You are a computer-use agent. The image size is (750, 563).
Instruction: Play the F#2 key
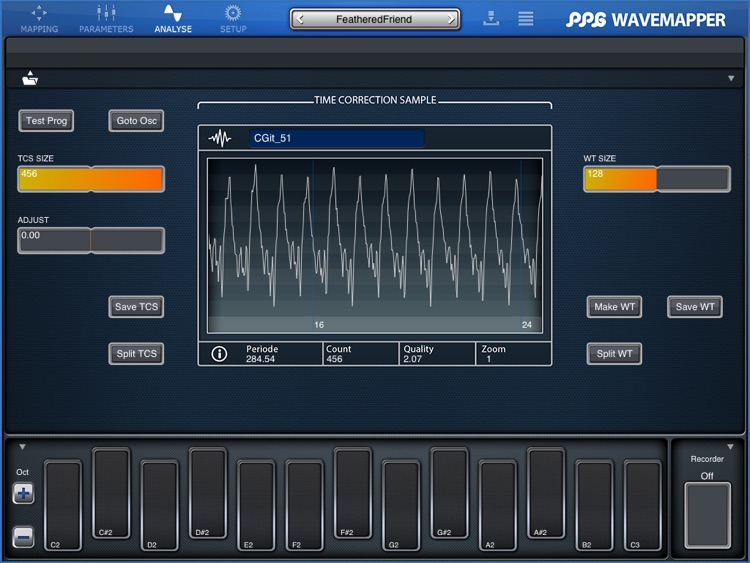(353, 493)
